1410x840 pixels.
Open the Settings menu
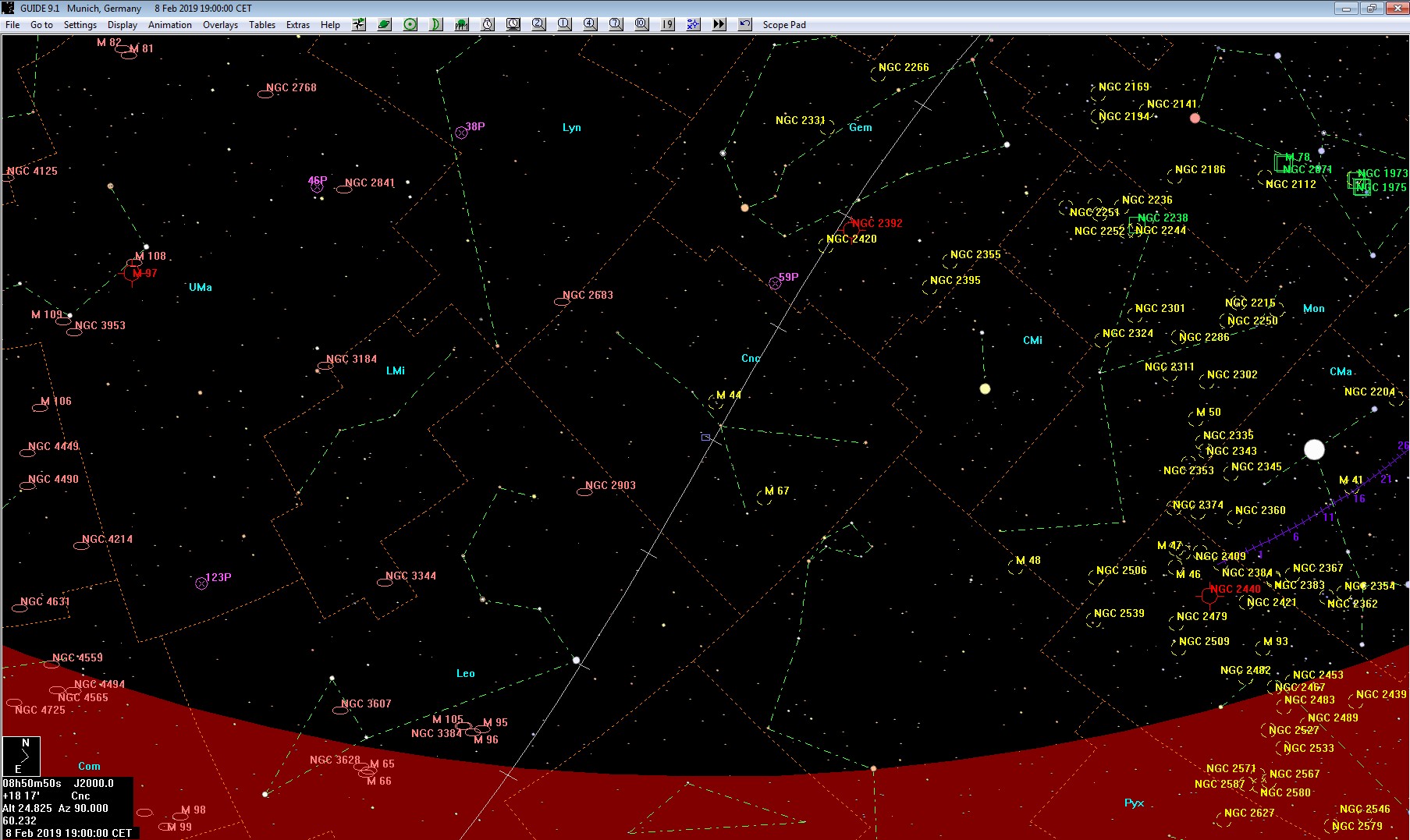80,25
